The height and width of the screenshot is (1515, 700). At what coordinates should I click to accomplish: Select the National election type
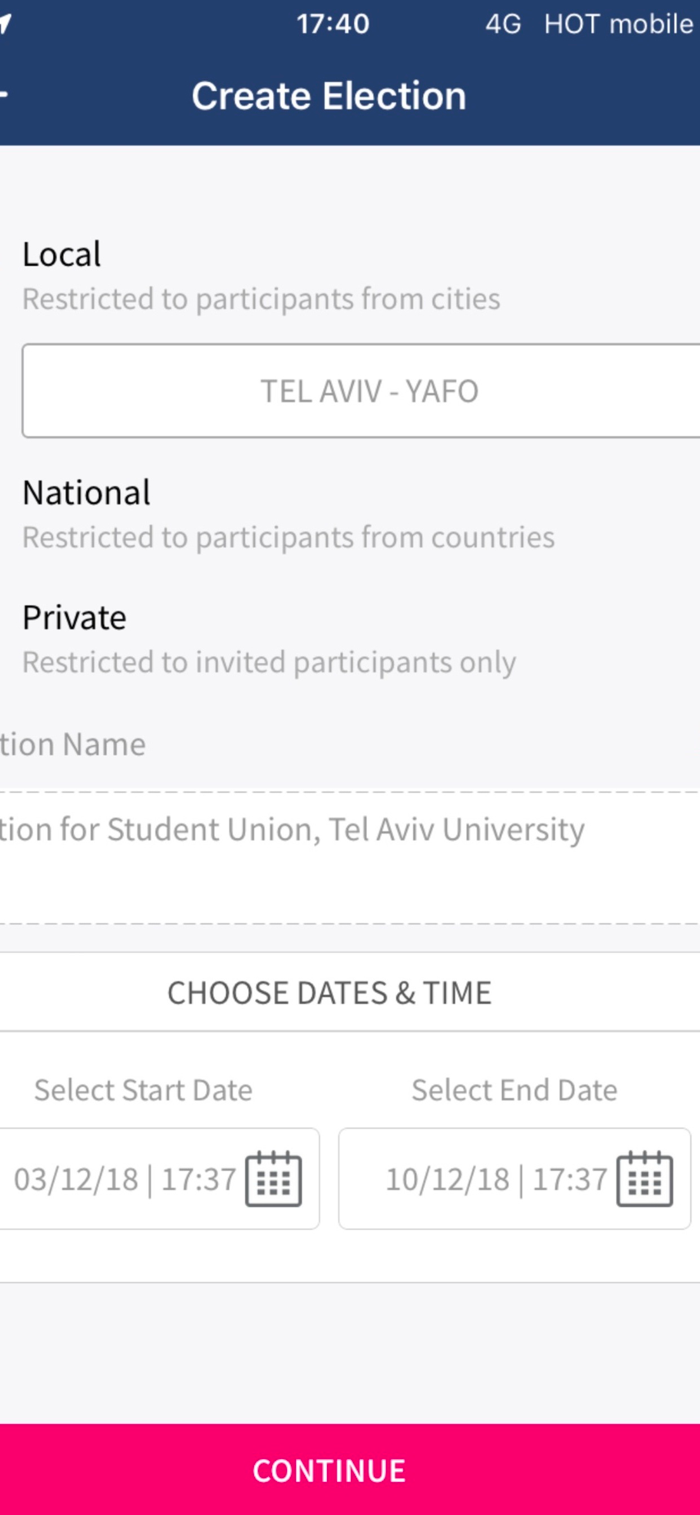tap(86, 493)
